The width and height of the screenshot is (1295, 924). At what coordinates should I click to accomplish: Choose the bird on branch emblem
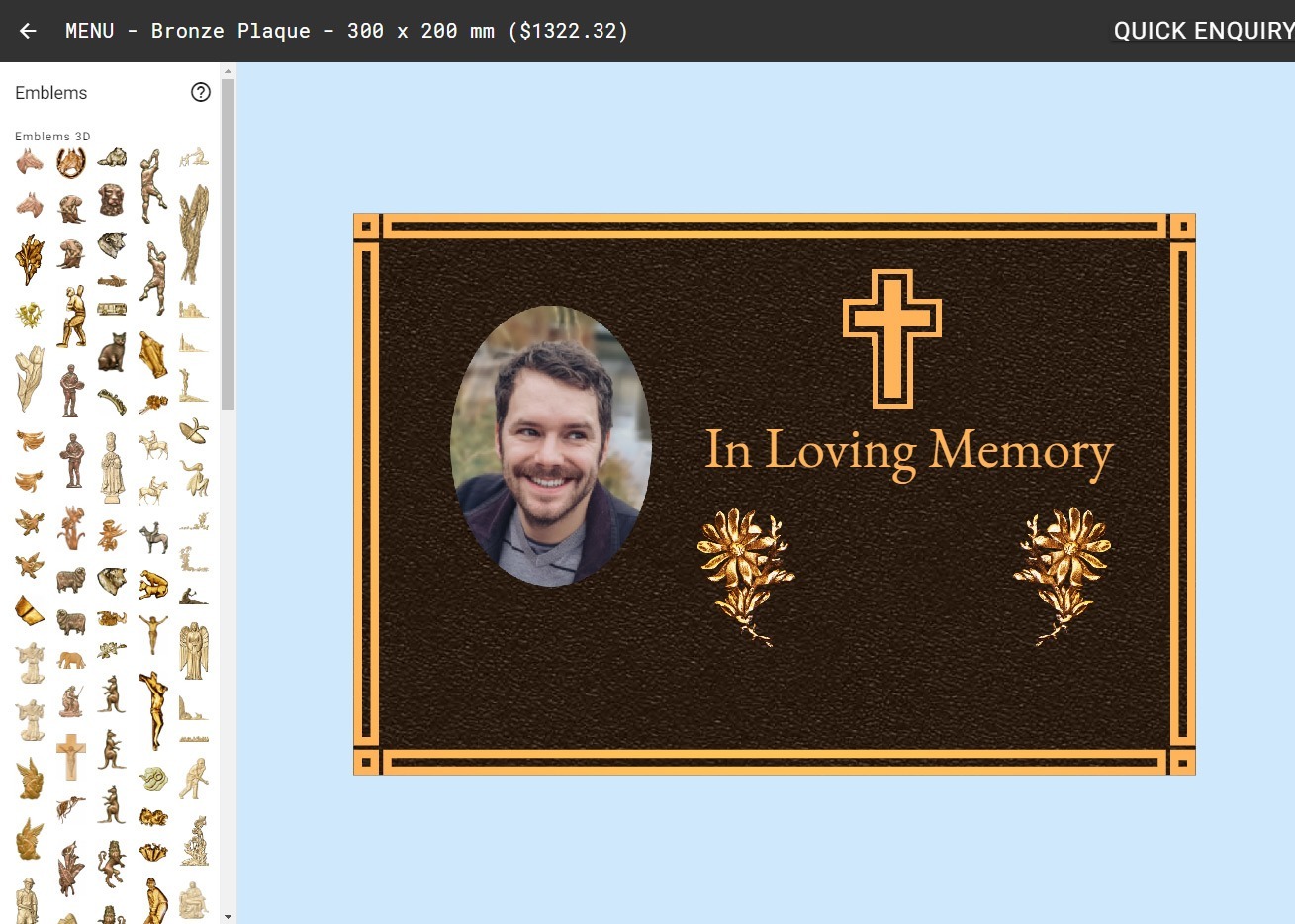coord(71,808)
